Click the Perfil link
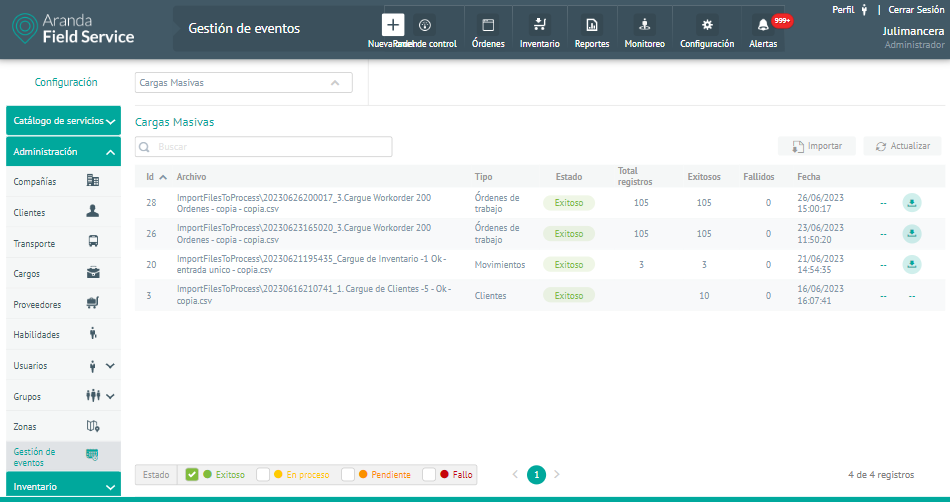 [843, 10]
